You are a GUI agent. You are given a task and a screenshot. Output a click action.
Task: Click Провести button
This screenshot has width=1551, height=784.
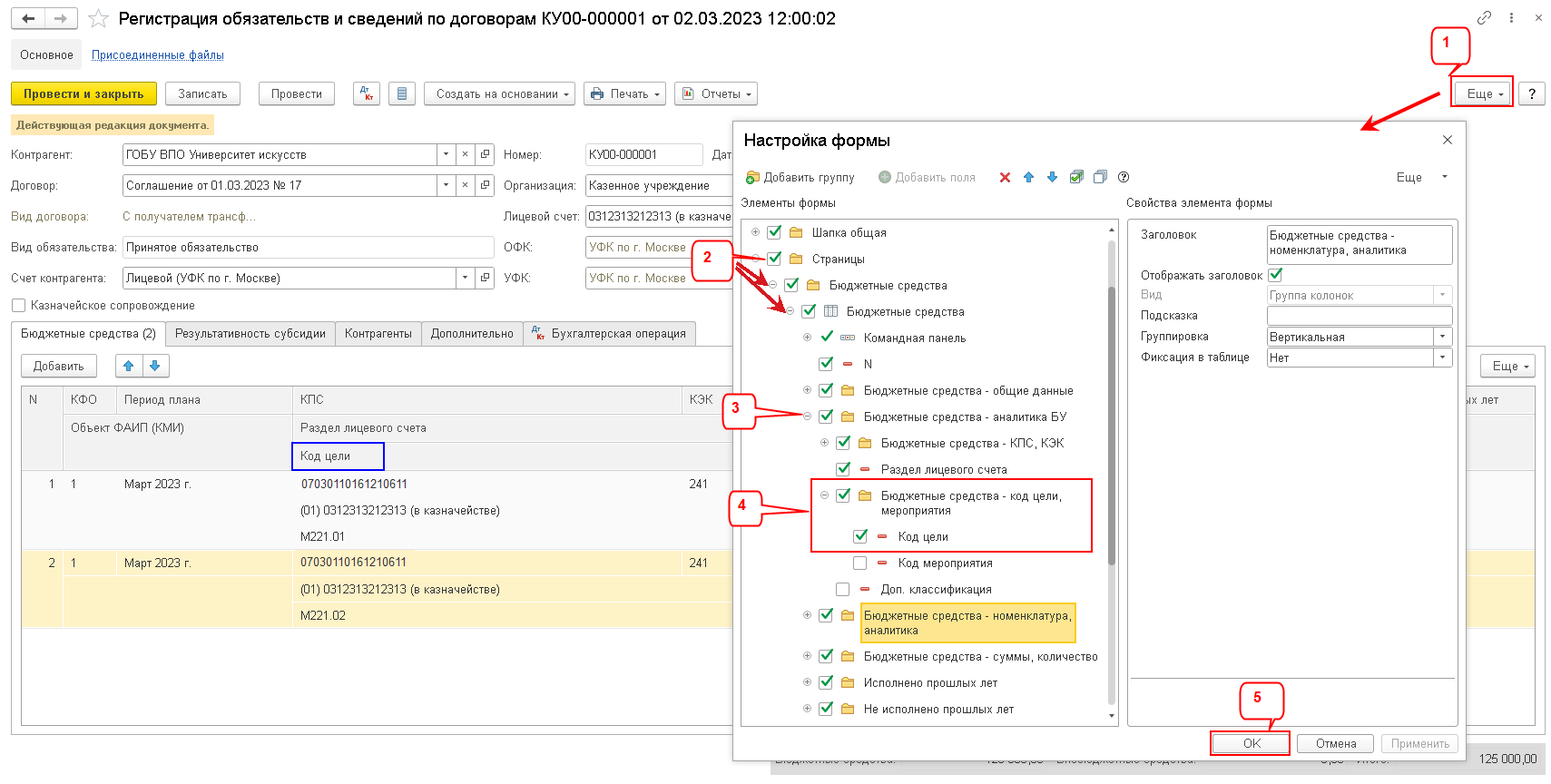pyautogui.click(x=297, y=93)
